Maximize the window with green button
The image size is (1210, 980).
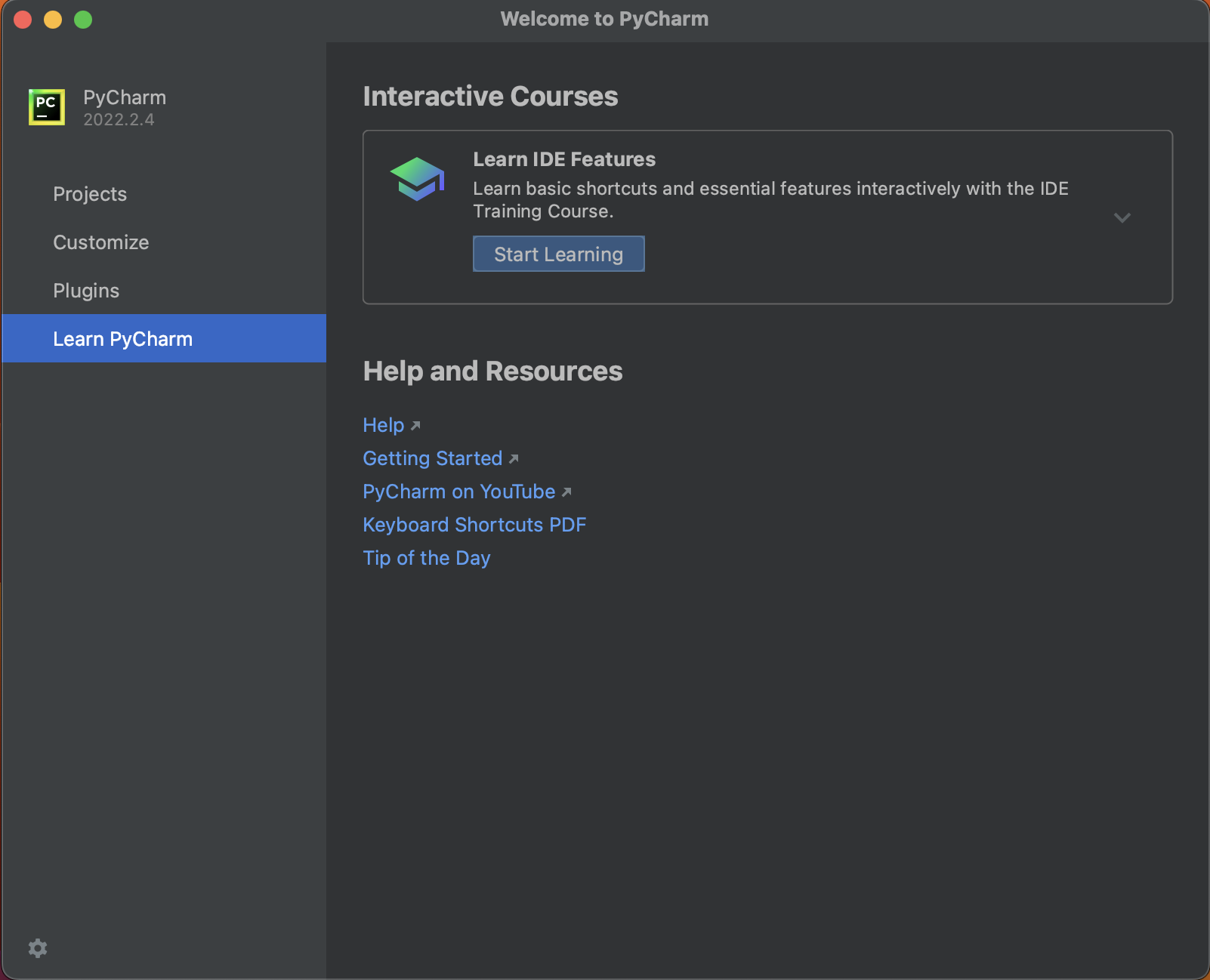tap(83, 20)
